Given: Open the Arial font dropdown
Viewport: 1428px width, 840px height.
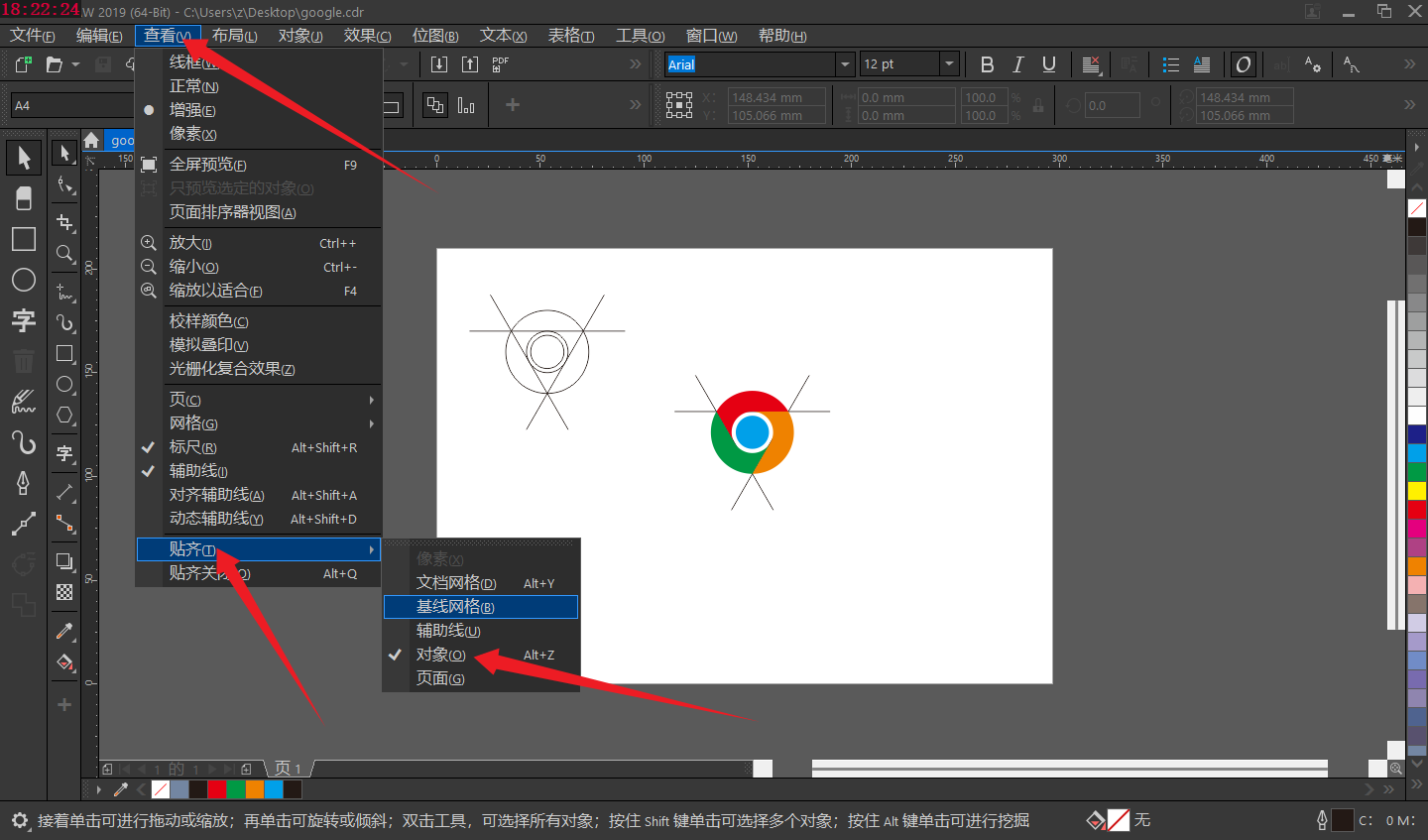Looking at the screenshot, I should pos(845,64).
